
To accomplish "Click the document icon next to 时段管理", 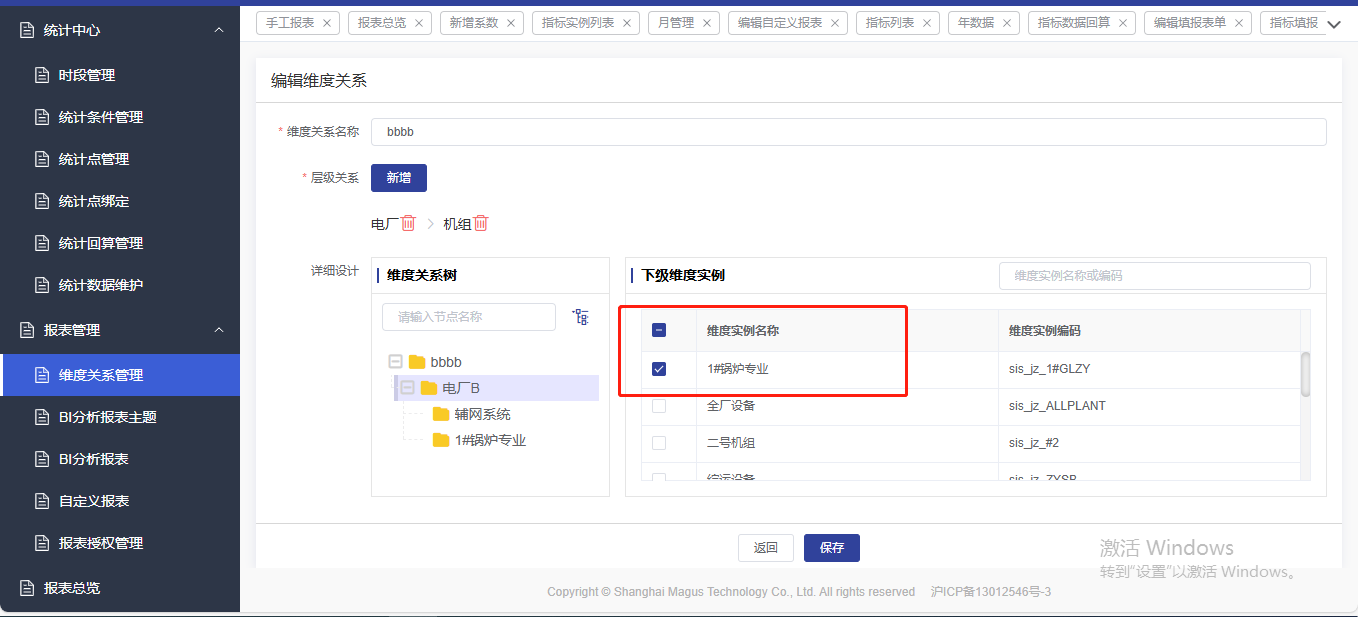I will 42,75.
